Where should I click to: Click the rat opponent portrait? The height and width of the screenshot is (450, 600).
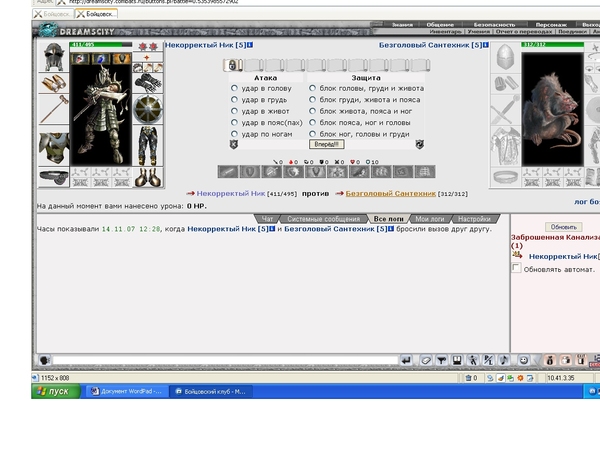552,109
